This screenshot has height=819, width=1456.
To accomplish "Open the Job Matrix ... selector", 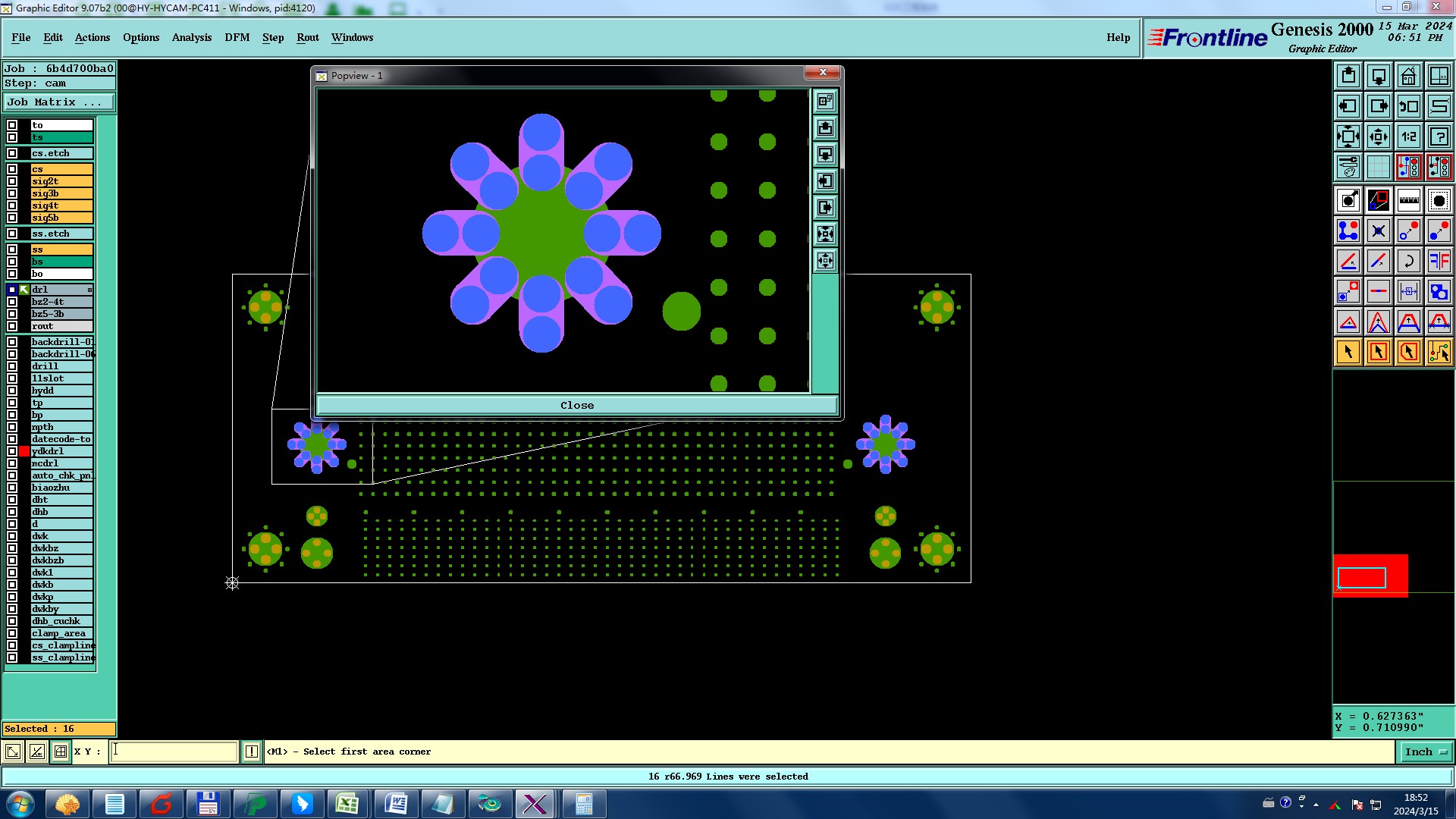I will 59,102.
